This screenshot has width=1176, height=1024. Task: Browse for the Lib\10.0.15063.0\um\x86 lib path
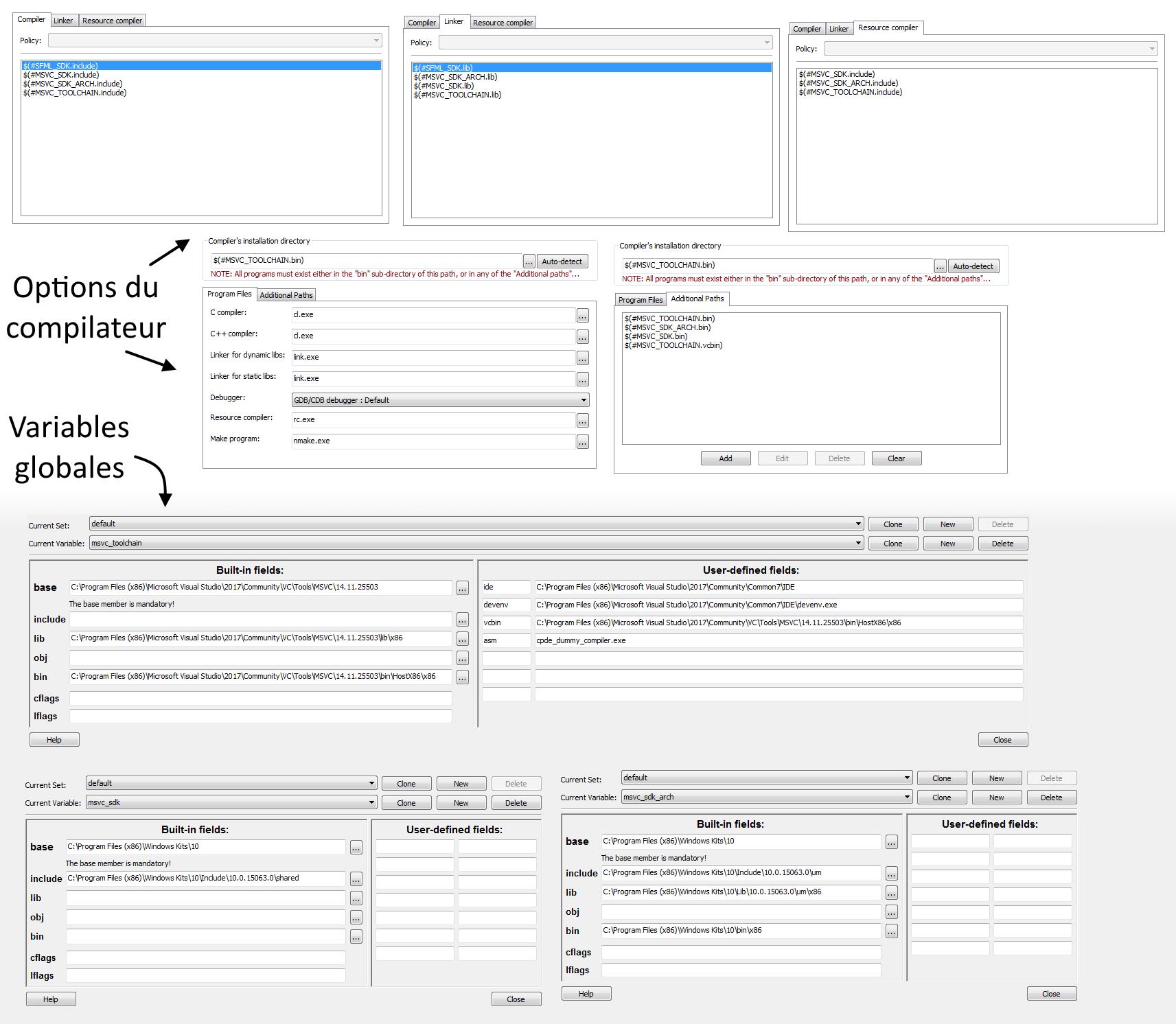(891, 893)
